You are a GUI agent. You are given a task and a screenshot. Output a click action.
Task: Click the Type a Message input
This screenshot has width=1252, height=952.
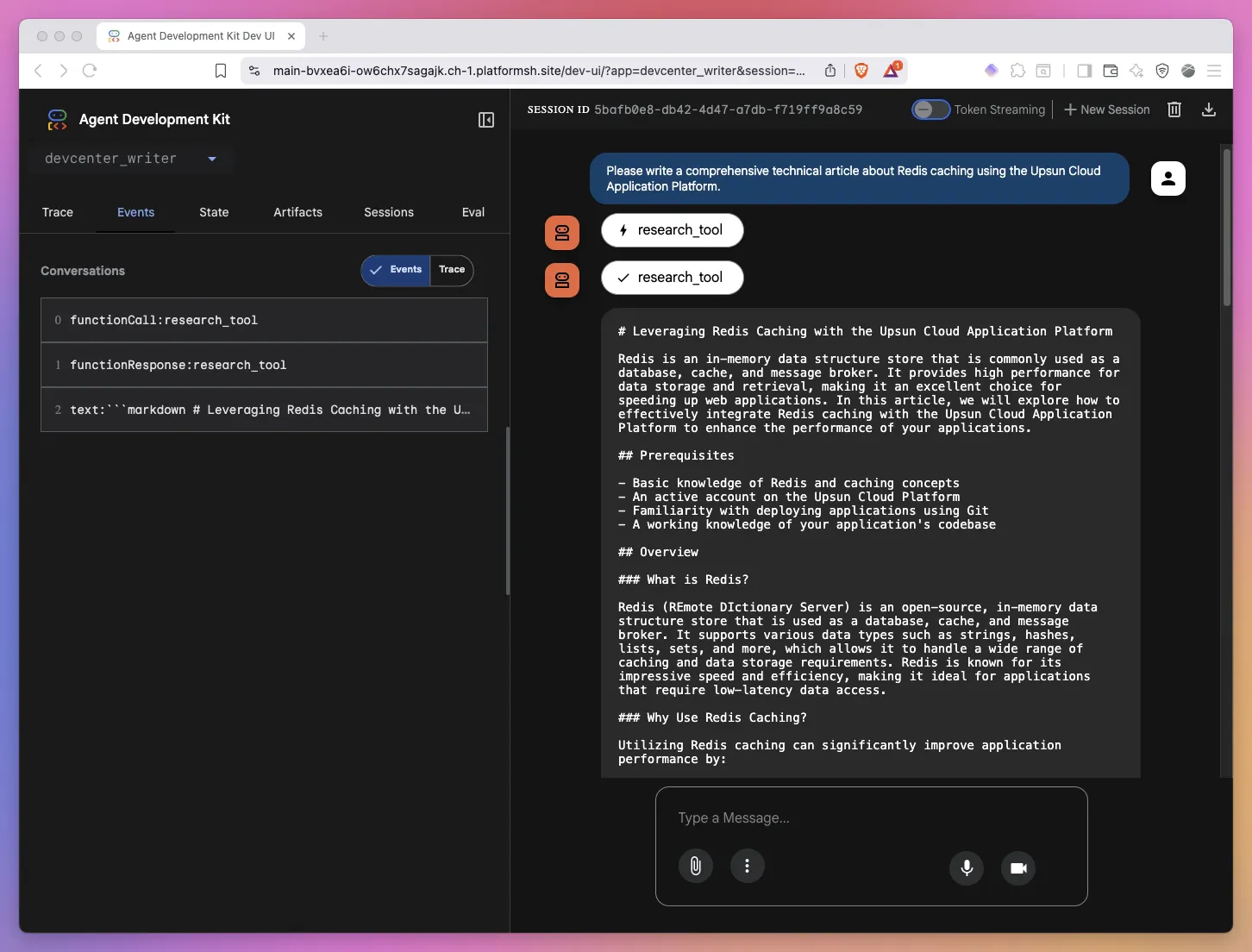871,817
